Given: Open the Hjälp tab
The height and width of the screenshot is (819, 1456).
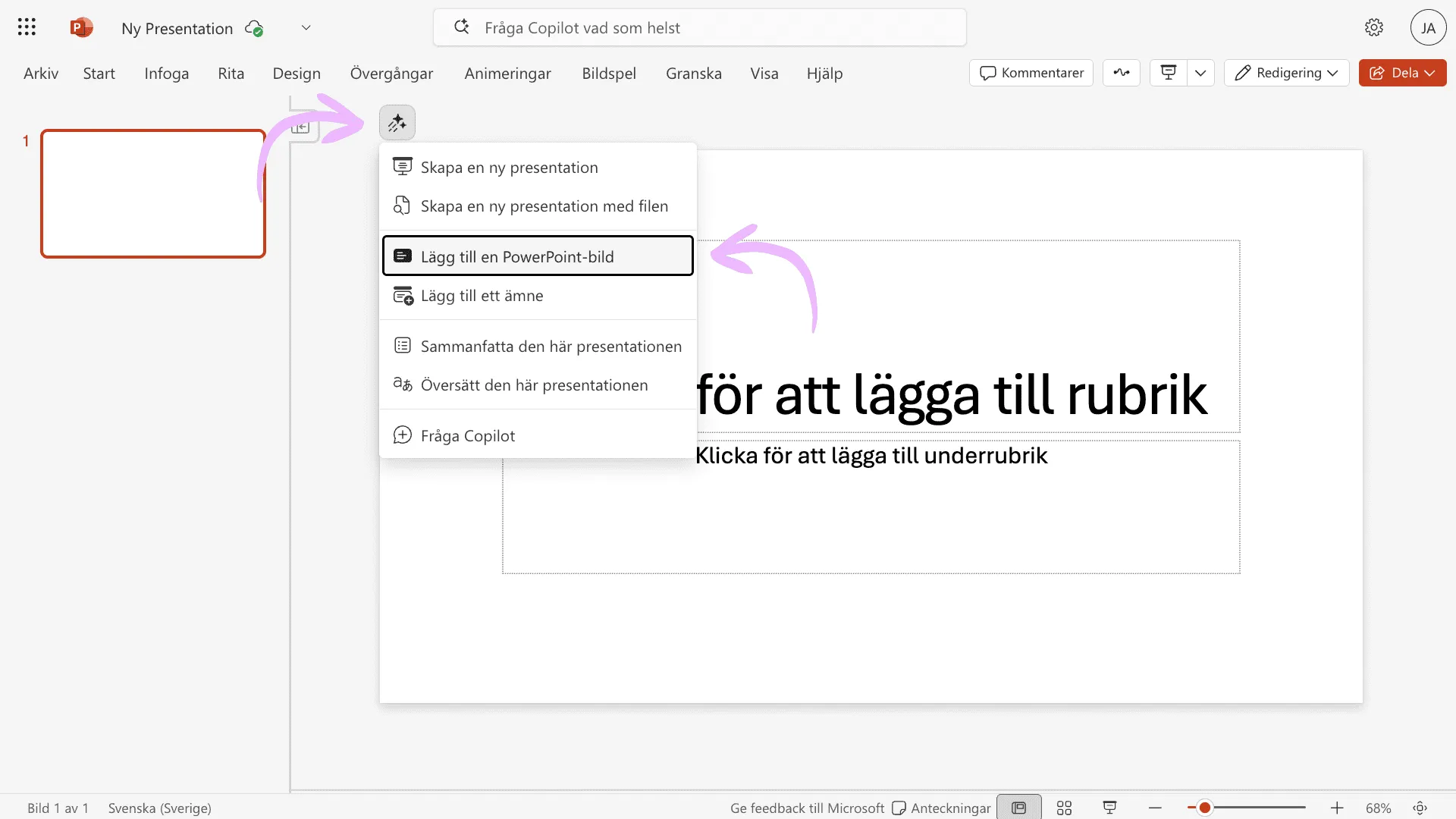Looking at the screenshot, I should point(824,74).
